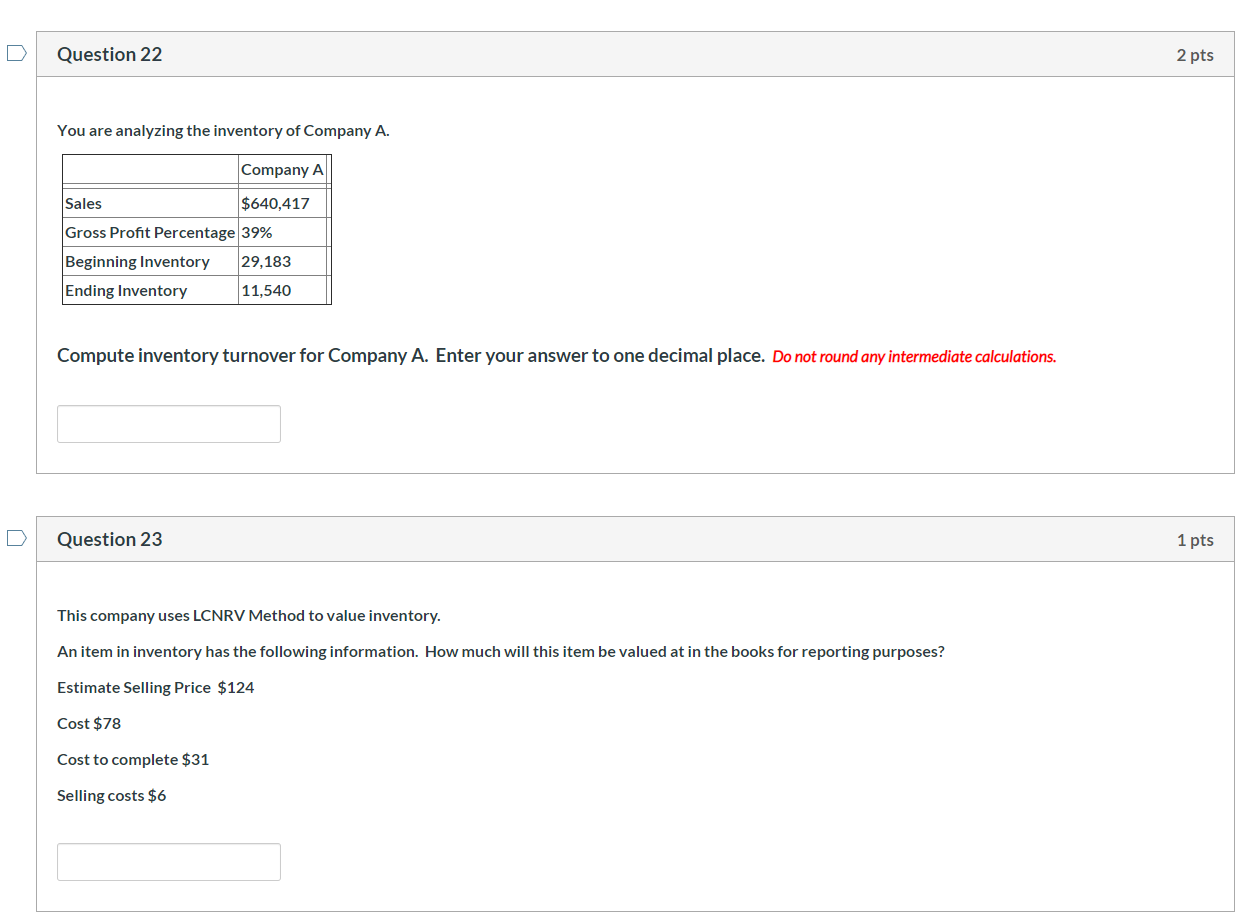The height and width of the screenshot is (912, 1258).
Task: Click "You are analyzing the inventory of Company A."
Action: [223, 131]
